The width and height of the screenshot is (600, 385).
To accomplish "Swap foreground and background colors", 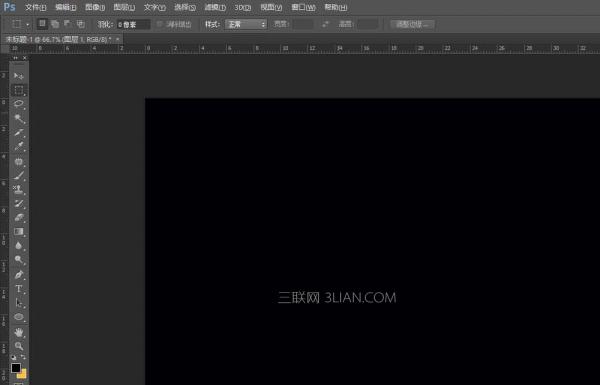I will 23,357.
